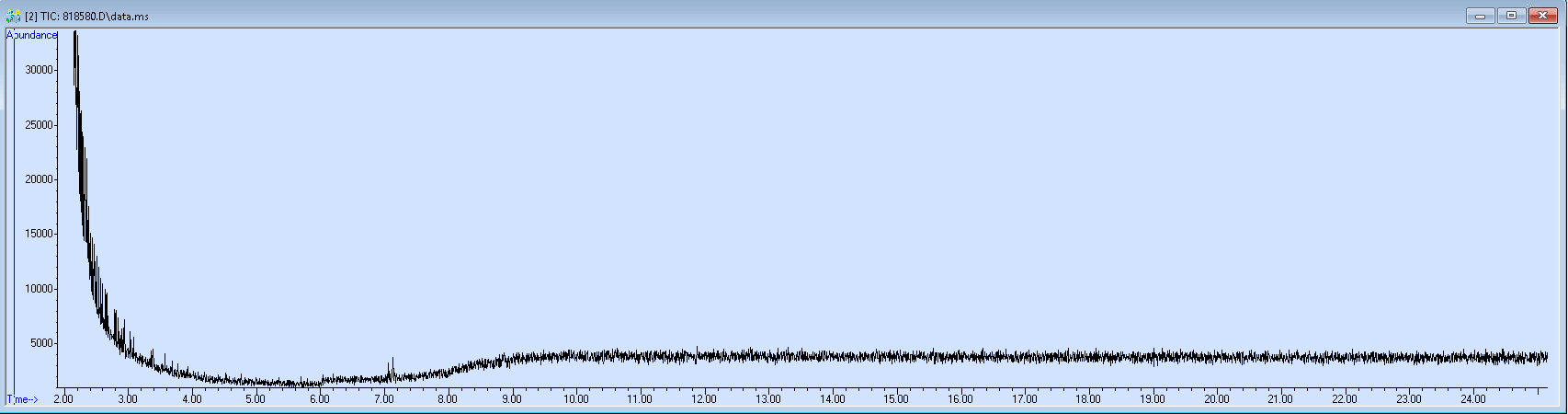
Task: Click the 15000 abundance tick label
Action: click(40, 234)
